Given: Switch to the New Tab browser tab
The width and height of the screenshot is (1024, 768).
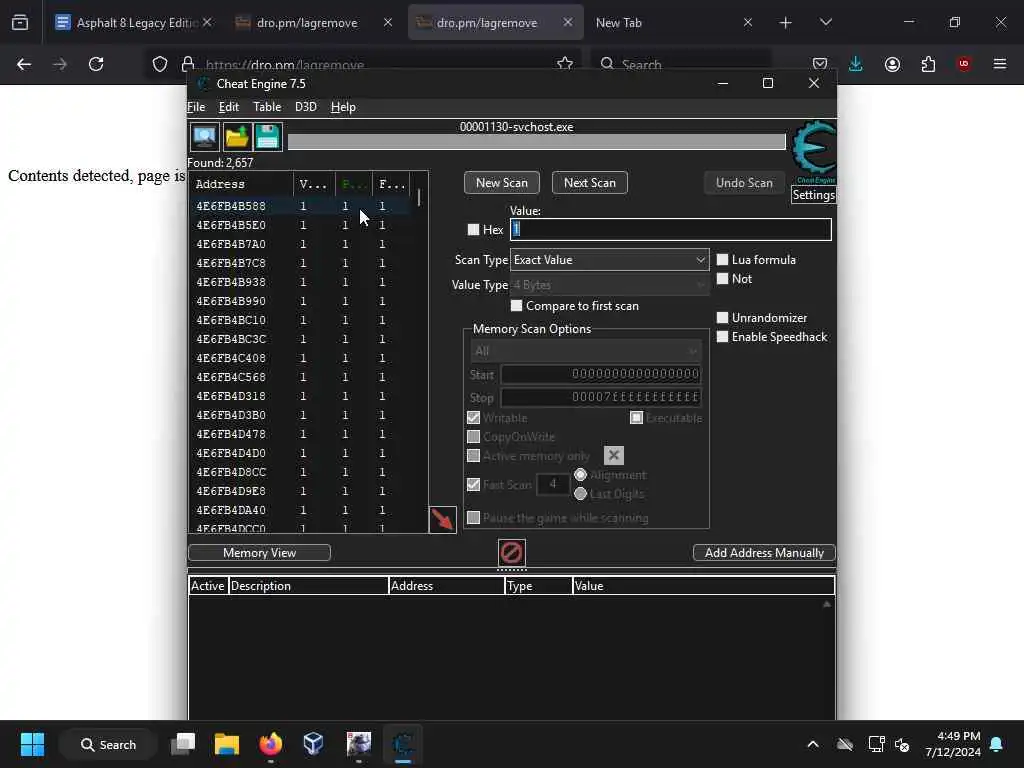Looking at the screenshot, I should click(x=674, y=23).
